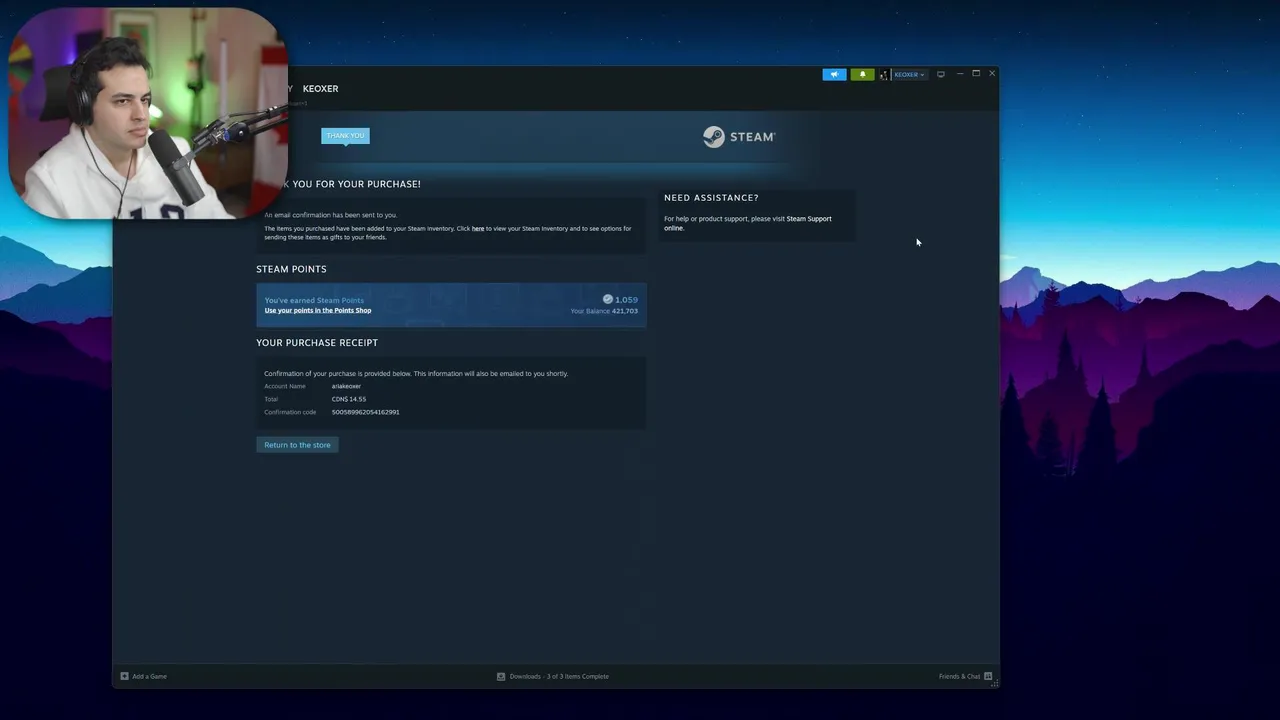Screen dimensions: 1280x720
Task: Click the 'You've earned Steam Points' text
Action: click(x=314, y=300)
